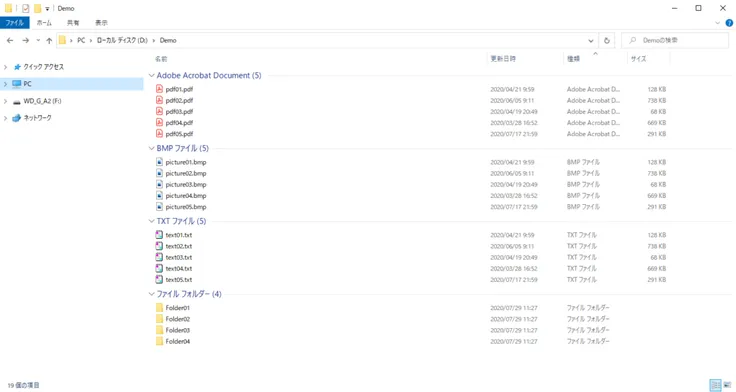Screen dimensions: 736x392
Task: Go back with the back arrow
Action: coord(10,40)
